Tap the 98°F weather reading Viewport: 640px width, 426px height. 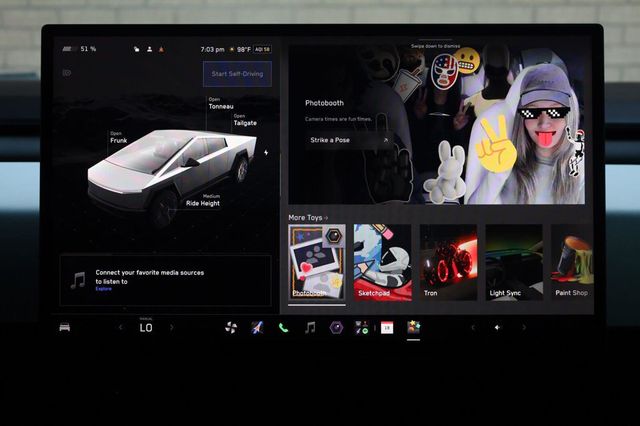(x=240, y=49)
